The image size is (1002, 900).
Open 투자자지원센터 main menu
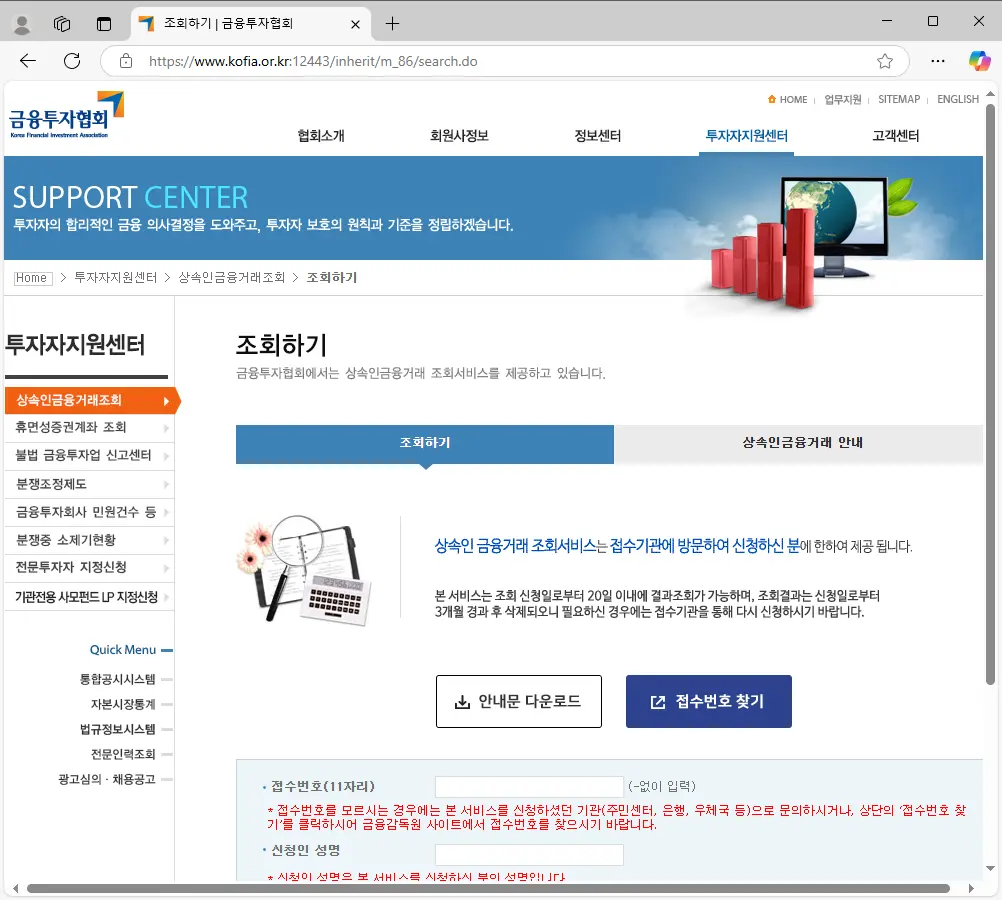(x=746, y=136)
